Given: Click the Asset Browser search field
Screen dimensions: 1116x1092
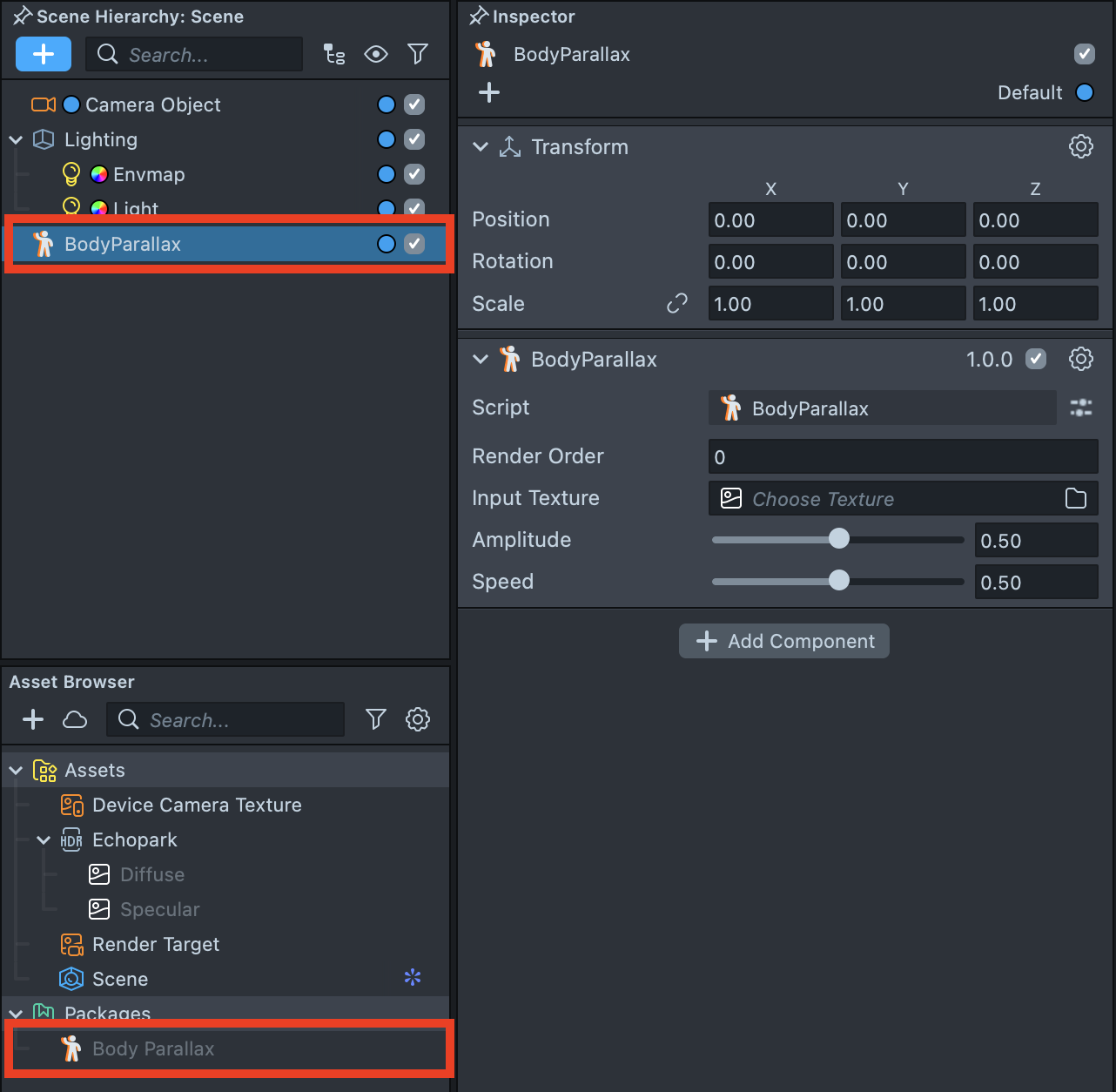Looking at the screenshot, I should click(x=225, y=719).
